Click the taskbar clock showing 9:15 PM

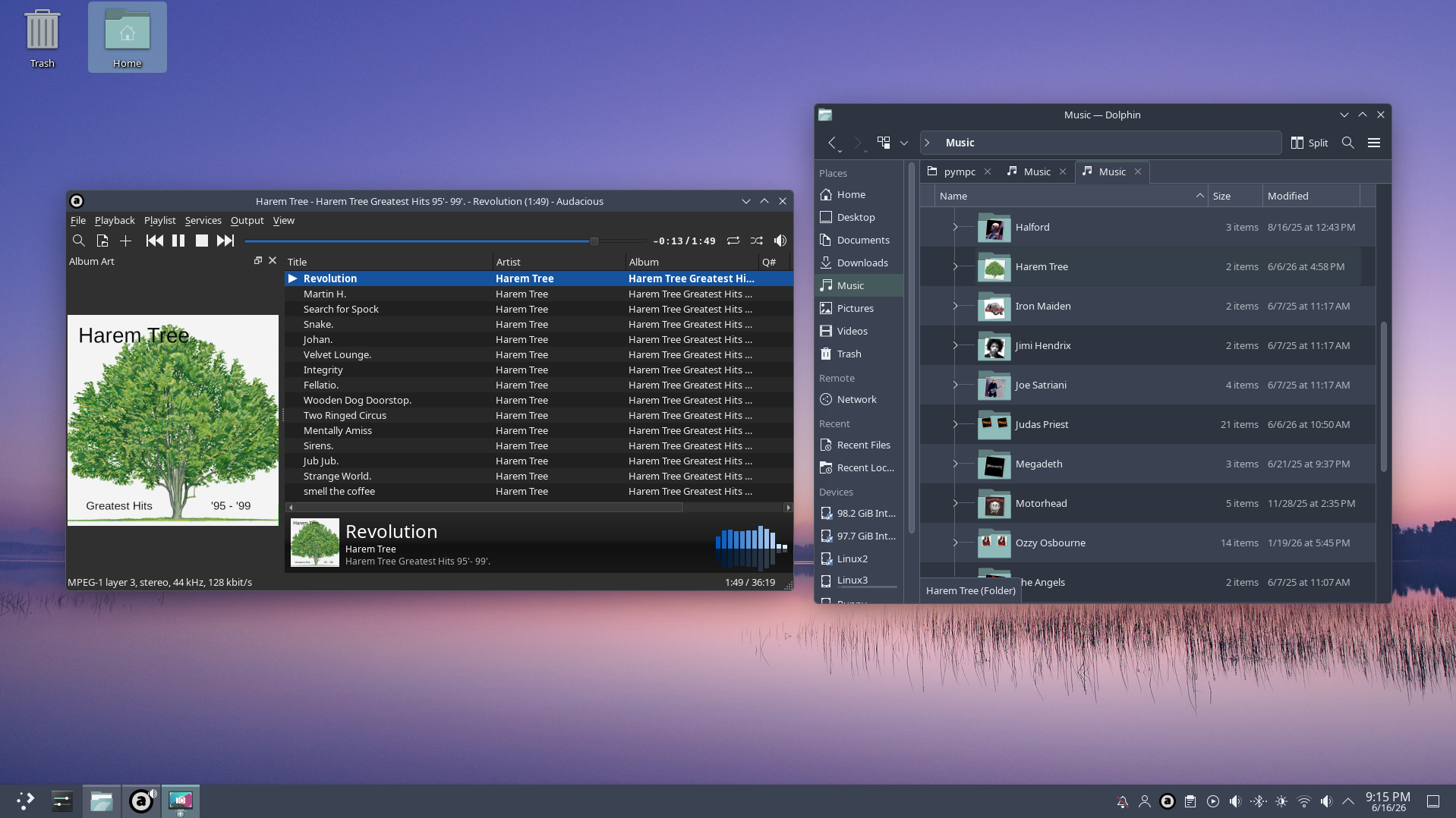[1388, 801]
